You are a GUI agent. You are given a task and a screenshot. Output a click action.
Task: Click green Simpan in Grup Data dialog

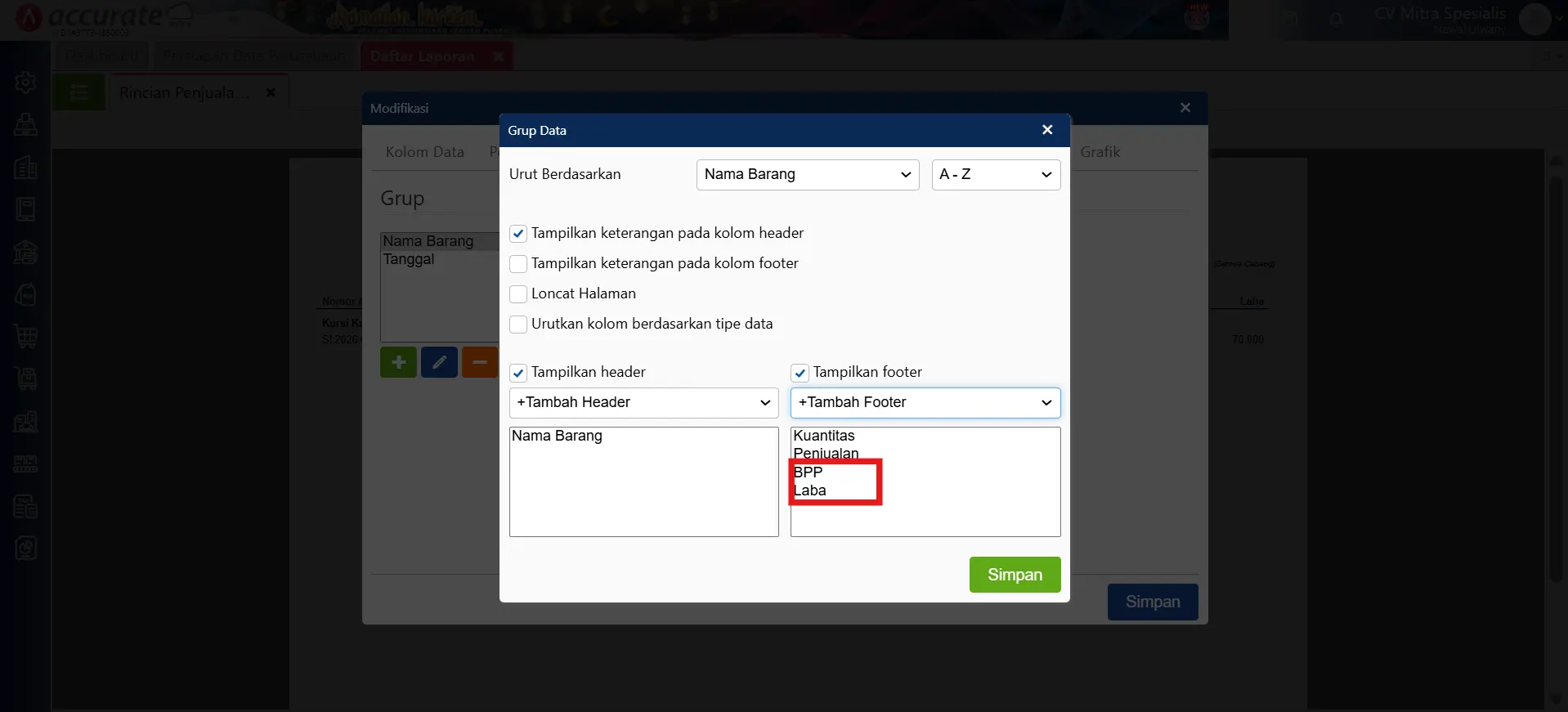click(x=1015, y=575)
